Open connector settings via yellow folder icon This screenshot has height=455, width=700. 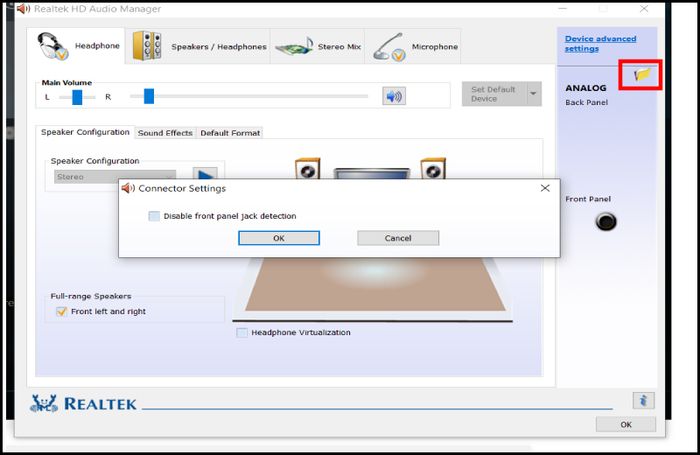point(642,75)
